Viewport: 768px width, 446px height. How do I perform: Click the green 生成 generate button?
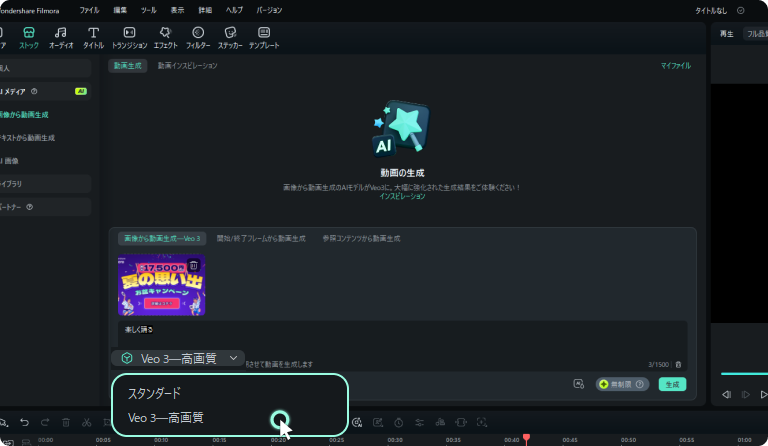click(672, 384)
